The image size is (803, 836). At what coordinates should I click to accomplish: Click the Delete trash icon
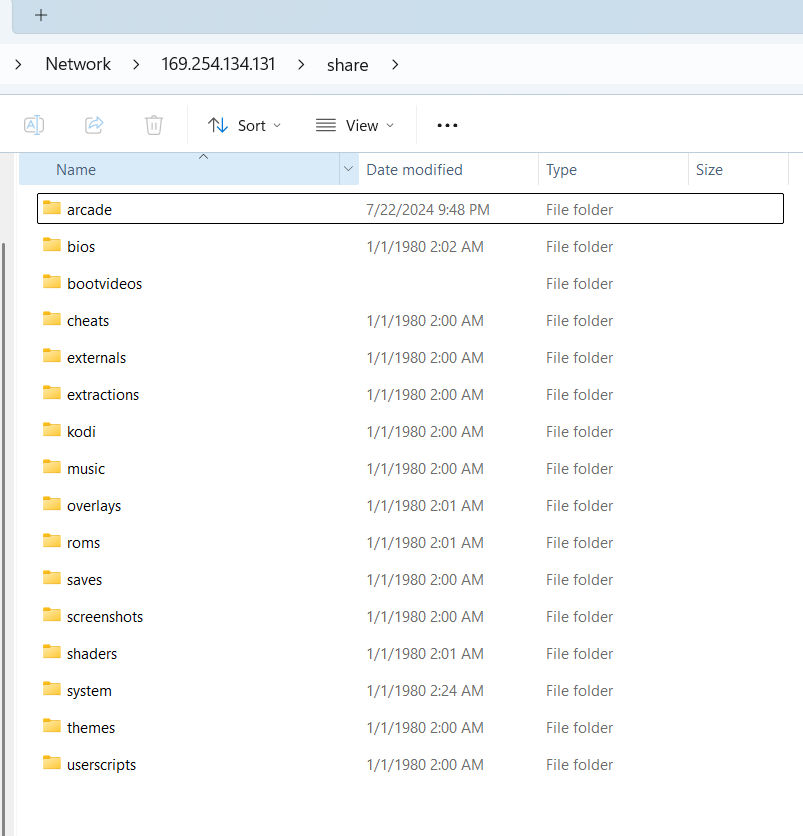pos(153,125)
